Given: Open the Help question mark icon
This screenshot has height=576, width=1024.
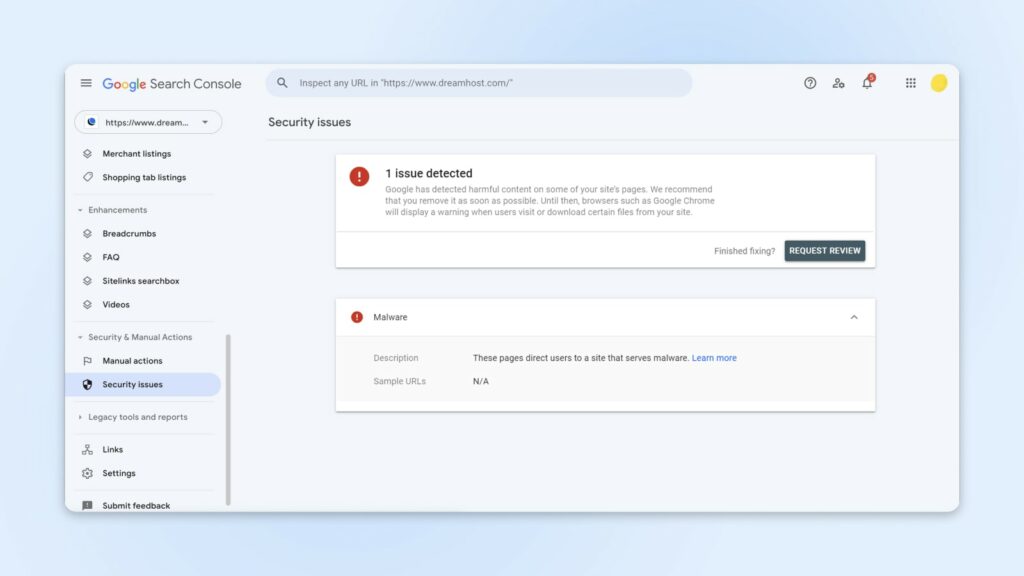Looking at the screenshot, I should (x=809, y=83).
